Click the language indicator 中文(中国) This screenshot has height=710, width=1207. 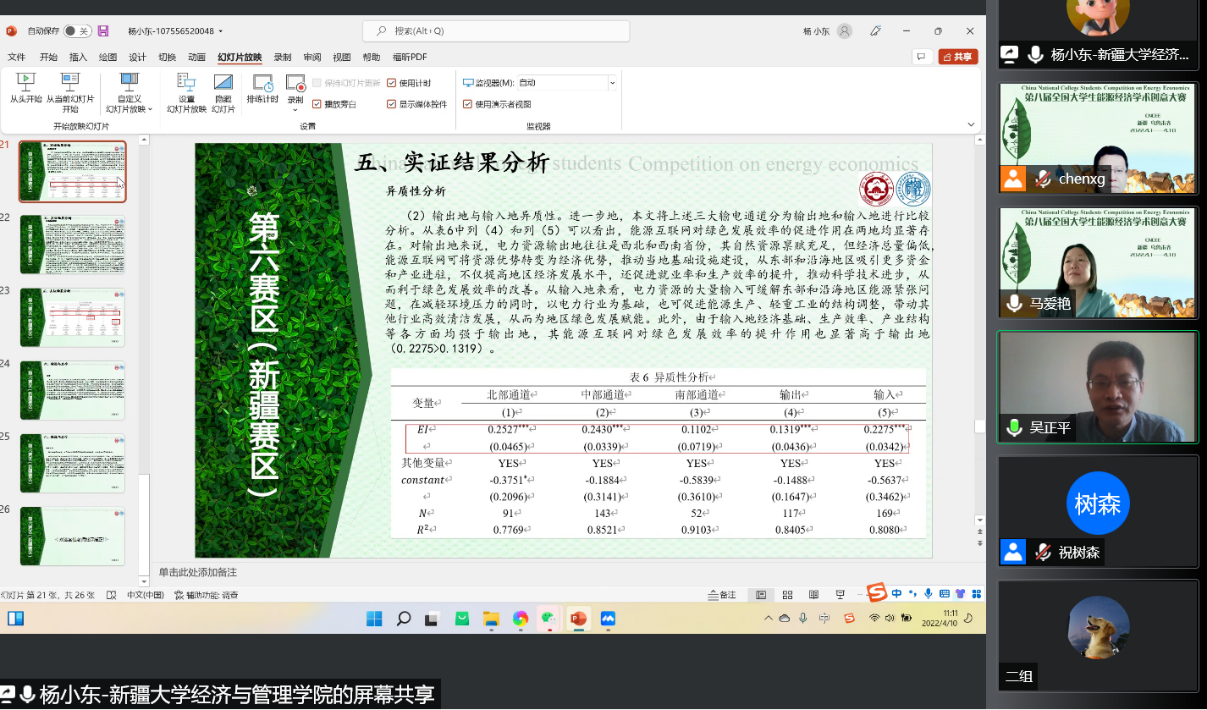[145, 595]
